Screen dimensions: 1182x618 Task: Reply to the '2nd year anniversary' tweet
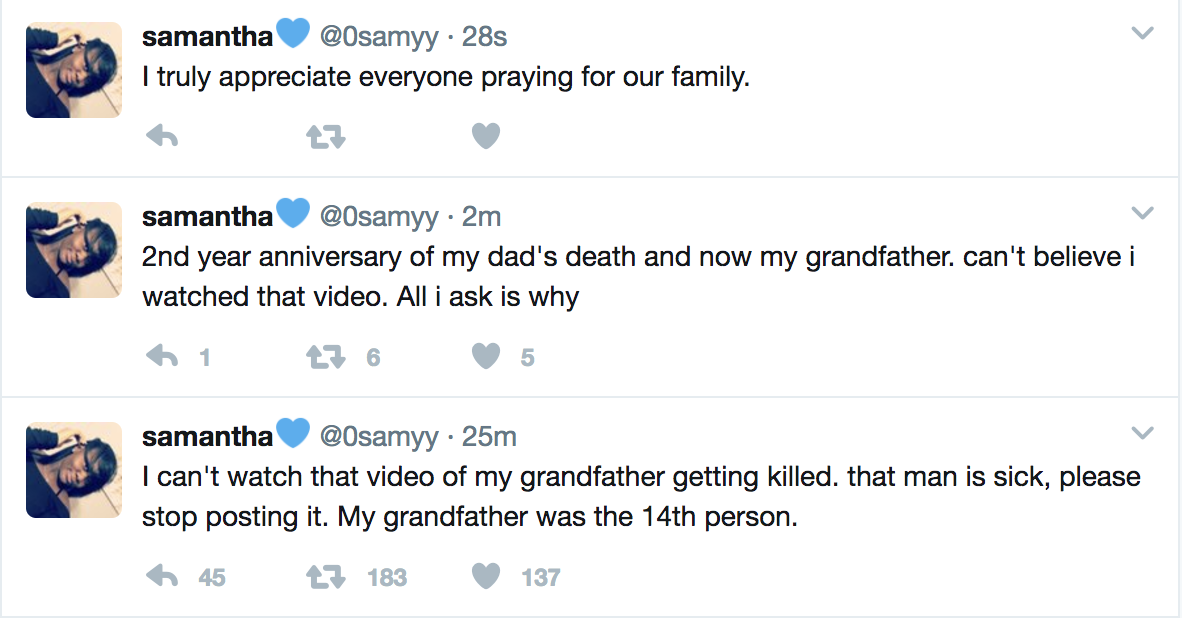(x=162, y=356)
